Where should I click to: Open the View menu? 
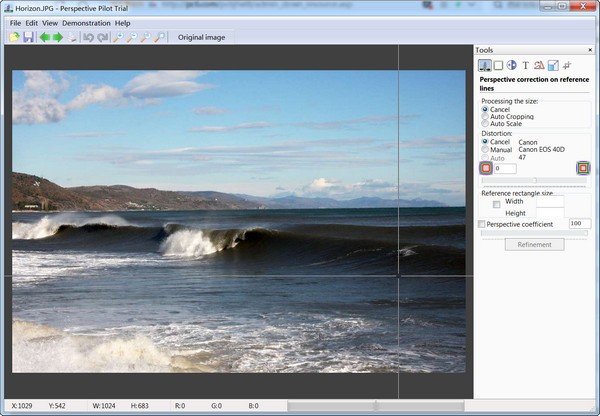(49, 22)
